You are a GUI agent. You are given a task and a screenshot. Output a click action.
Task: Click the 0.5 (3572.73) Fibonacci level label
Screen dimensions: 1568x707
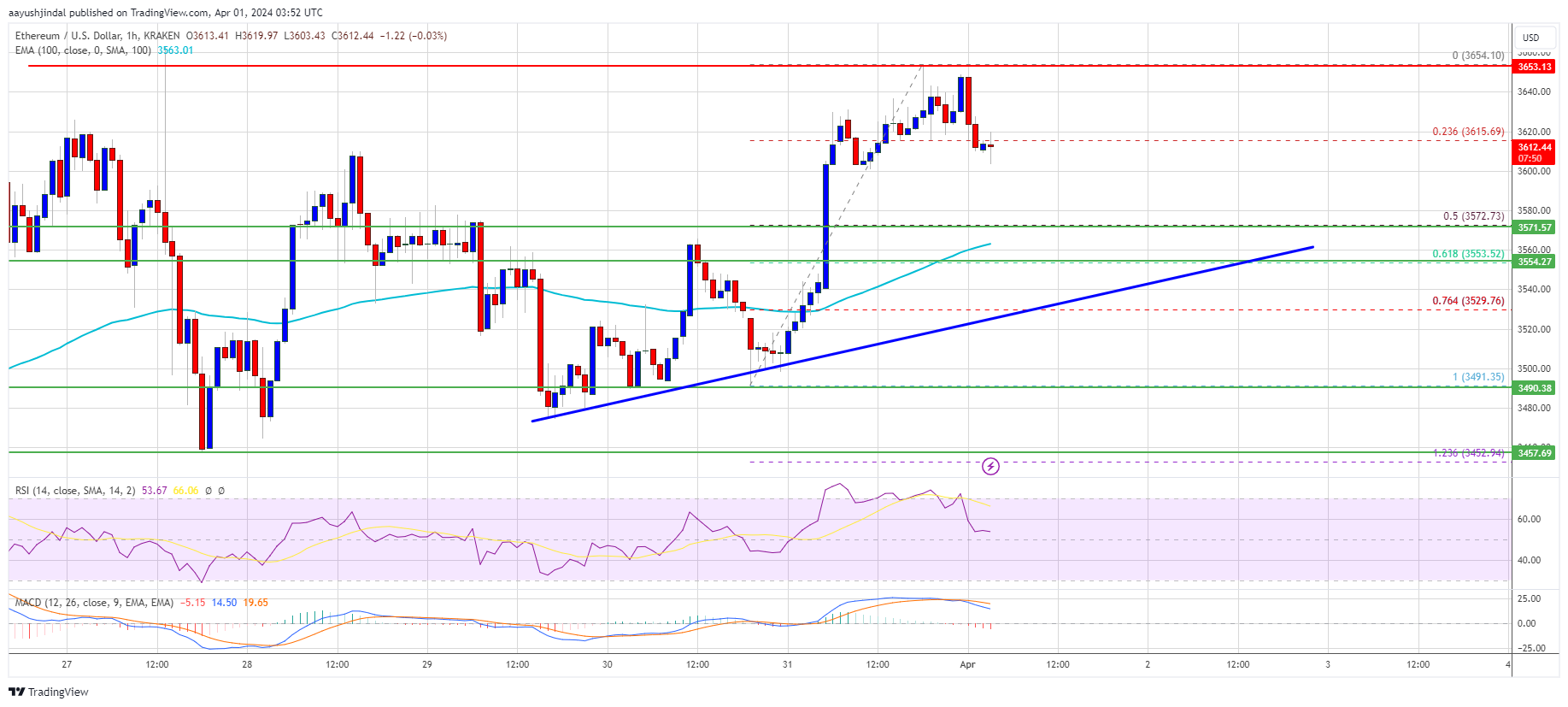tap(1473, 216)
